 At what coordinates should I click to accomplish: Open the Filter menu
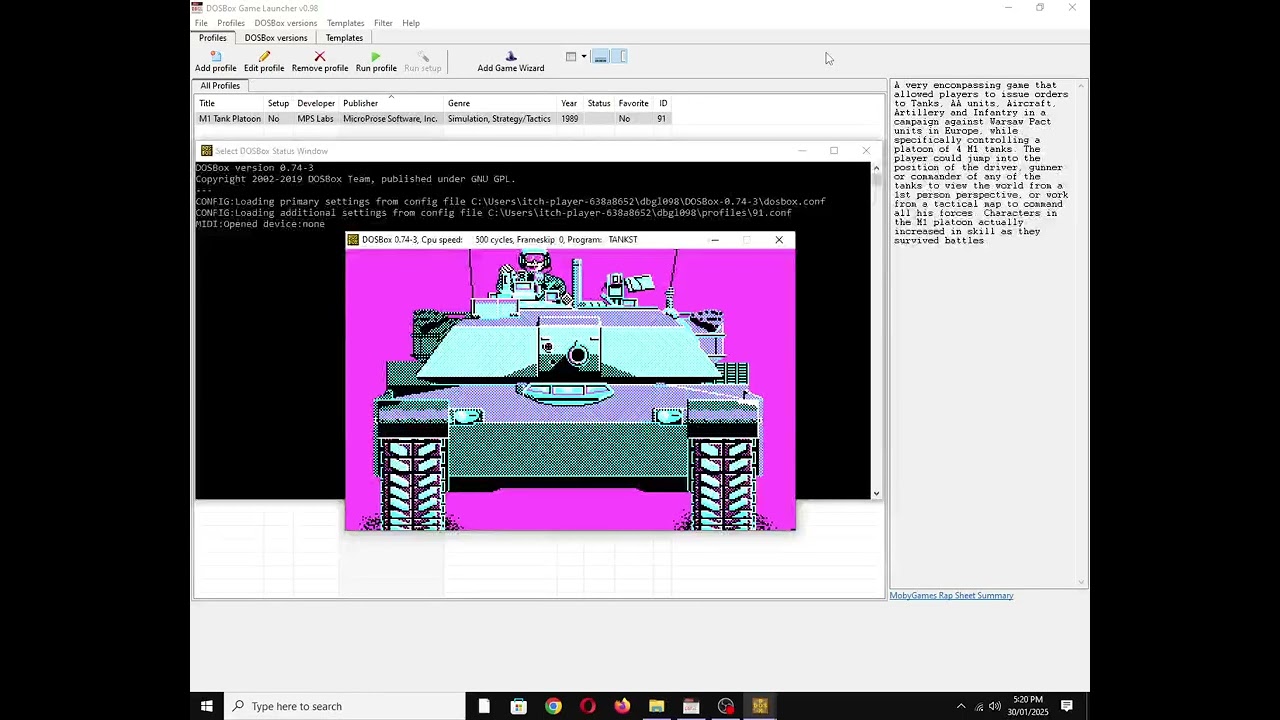(383, 23)
